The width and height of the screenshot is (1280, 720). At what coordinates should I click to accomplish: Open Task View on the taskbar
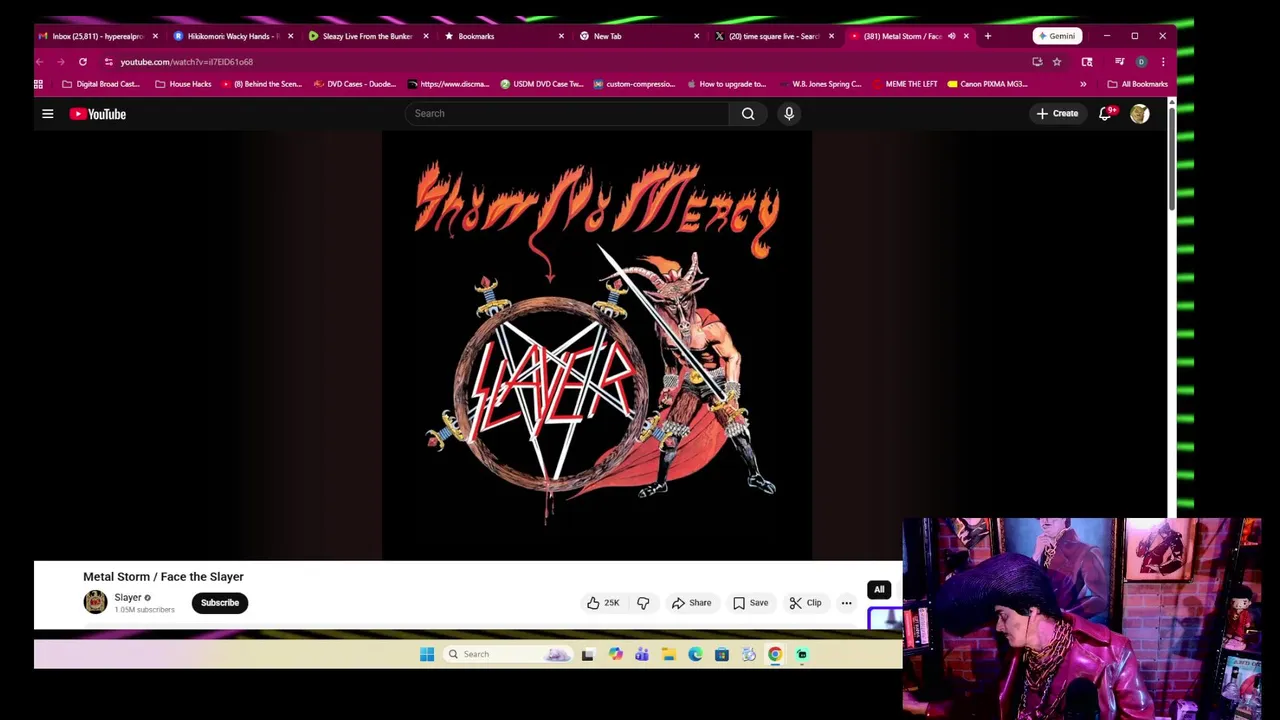tap(588, 655)
